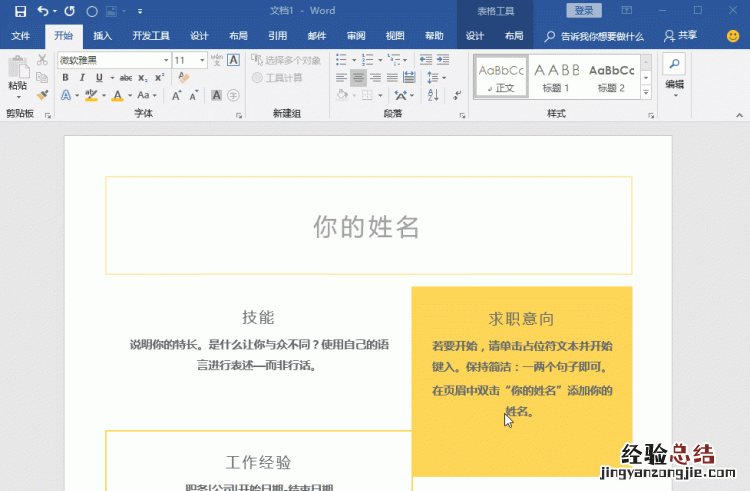The width and height of the screenshot is (750, 491).
Task: Click the 你的姓名 header text
Action: pos(366,227)
